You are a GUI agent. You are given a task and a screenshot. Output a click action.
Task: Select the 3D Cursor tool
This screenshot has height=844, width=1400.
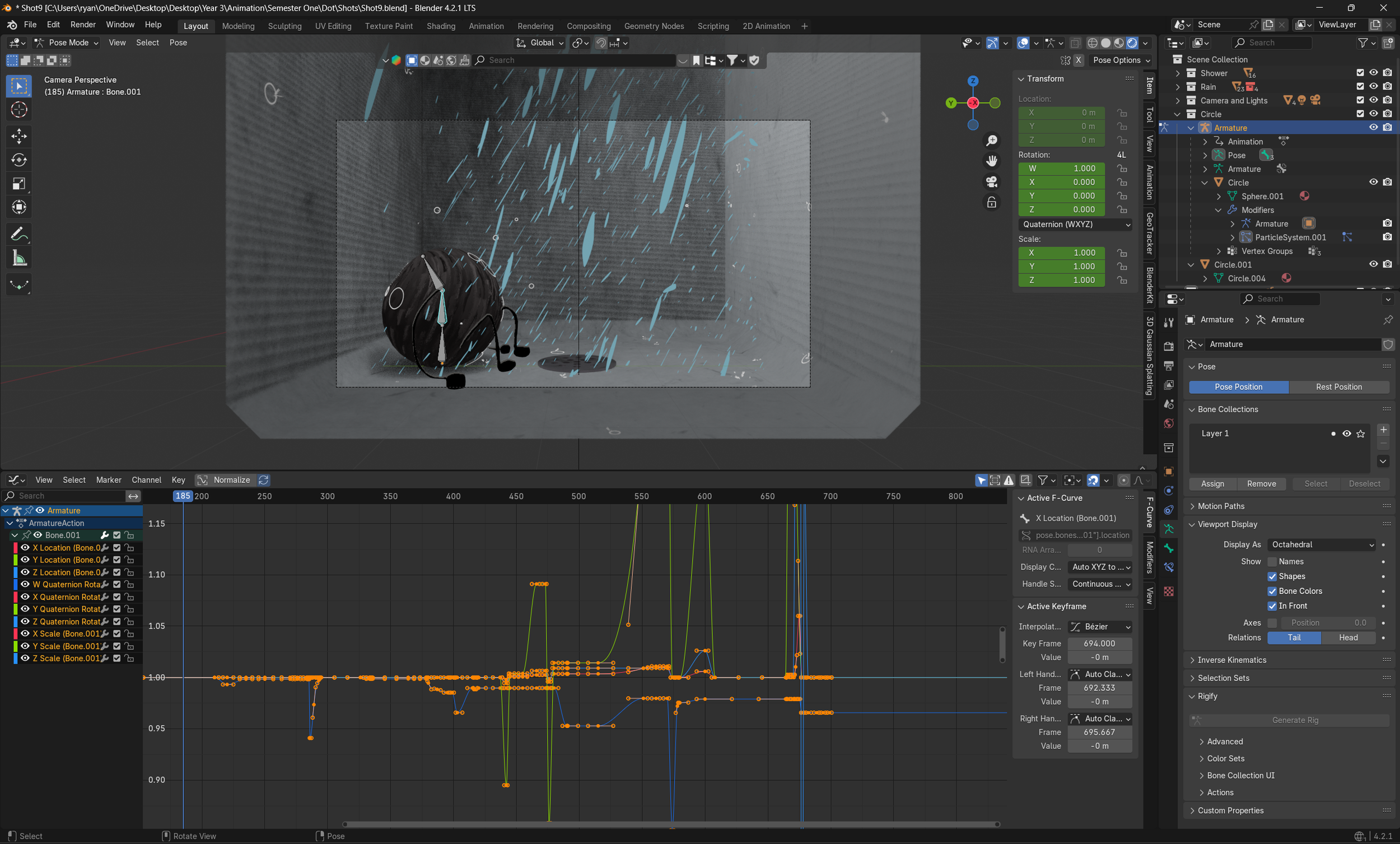point(18,110)
